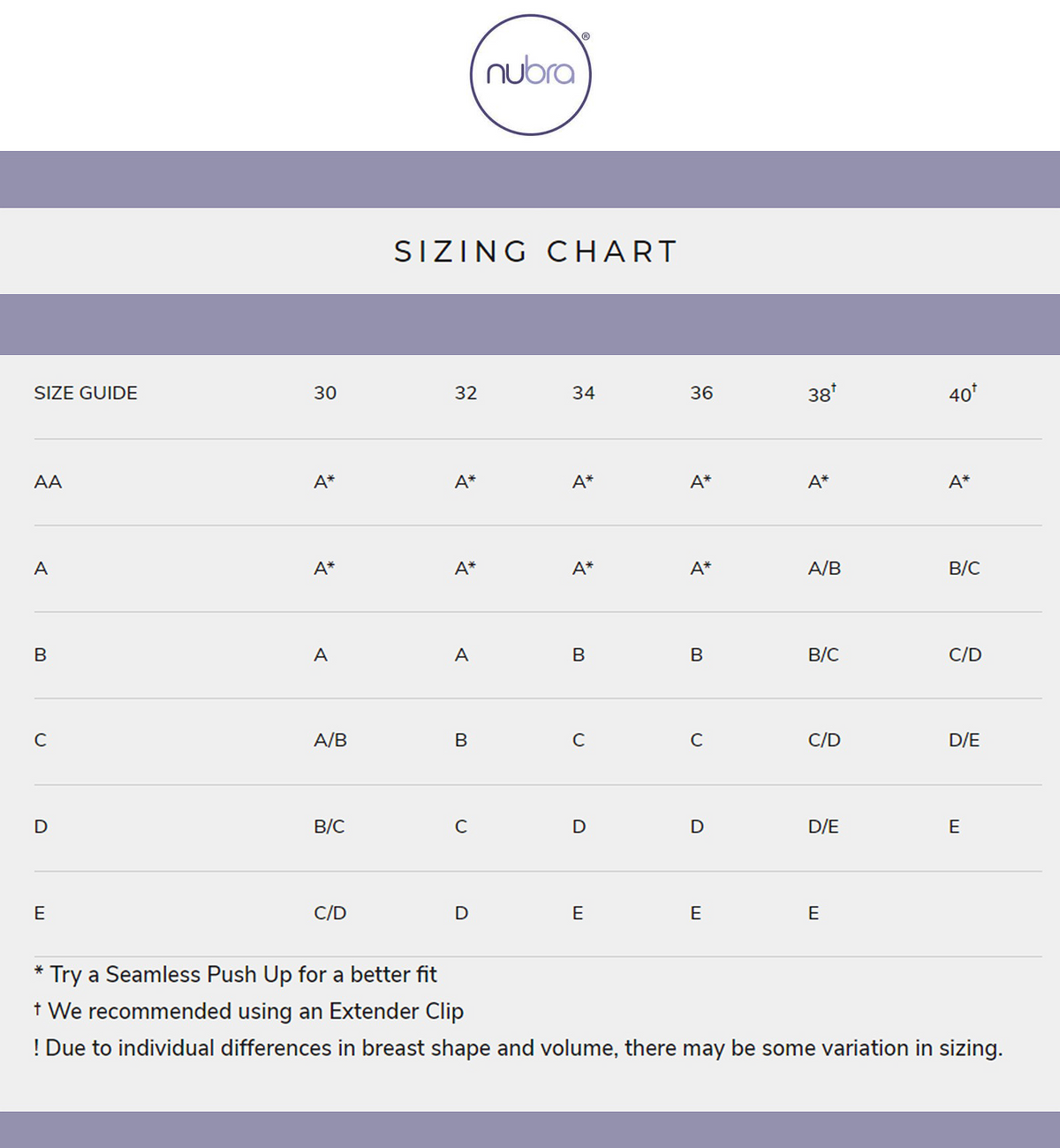
Task: Click the SIZE GUIDE header label
Action: click(86, 393)
